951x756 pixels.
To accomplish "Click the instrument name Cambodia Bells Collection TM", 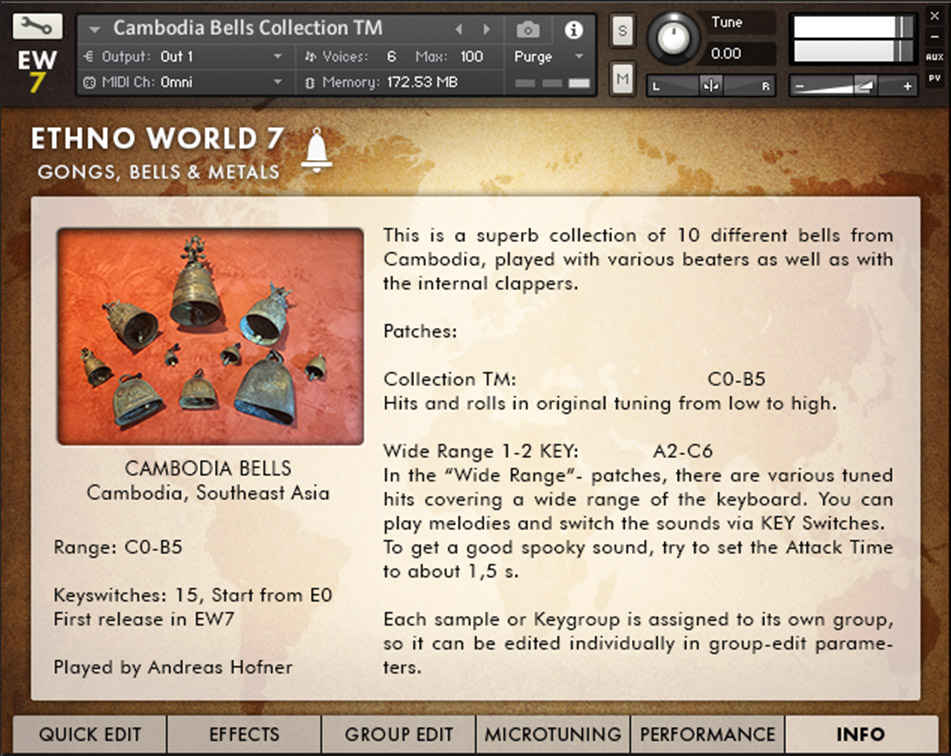I will (247, 28).
